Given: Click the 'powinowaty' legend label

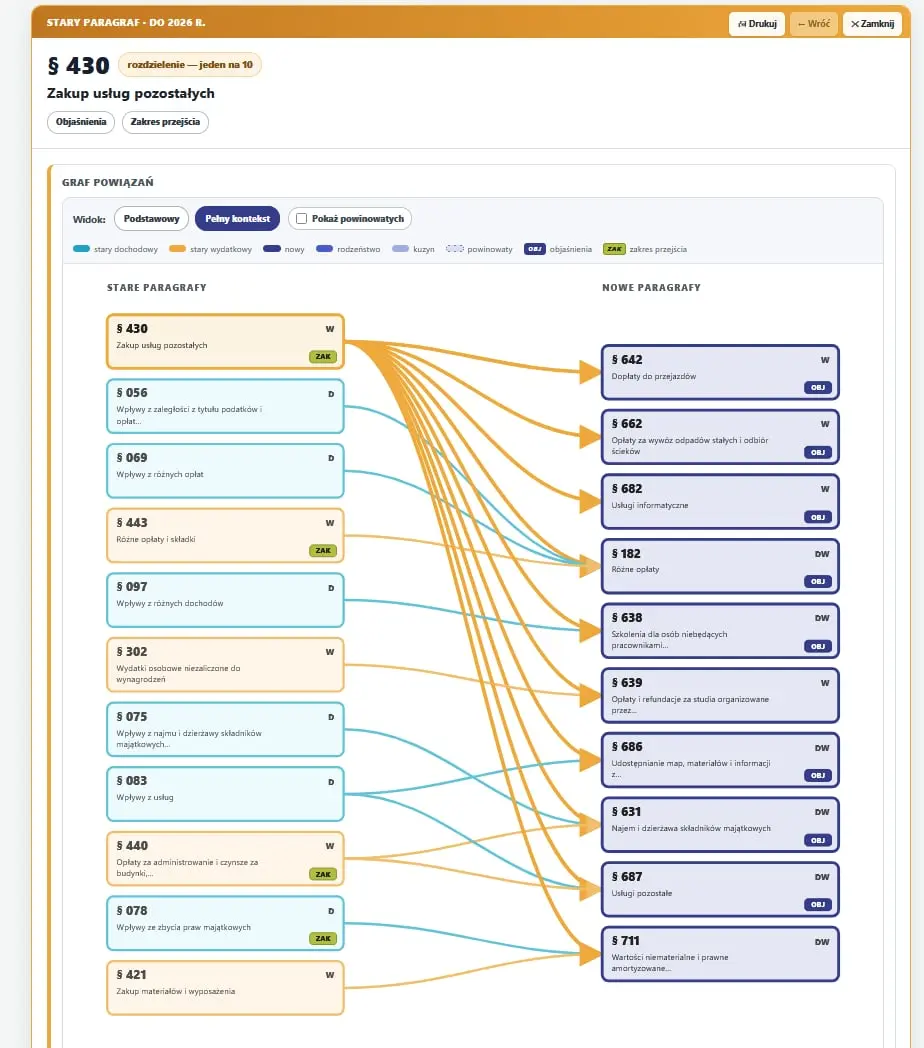Looking at the screenshot, I should click(x=489, y=249).
